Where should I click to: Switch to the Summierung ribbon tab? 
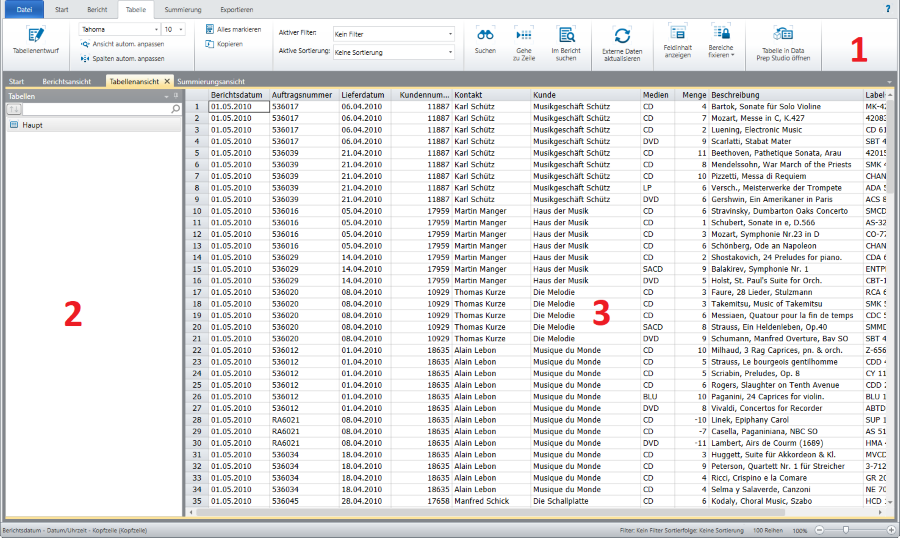click(x=182, y=8)
